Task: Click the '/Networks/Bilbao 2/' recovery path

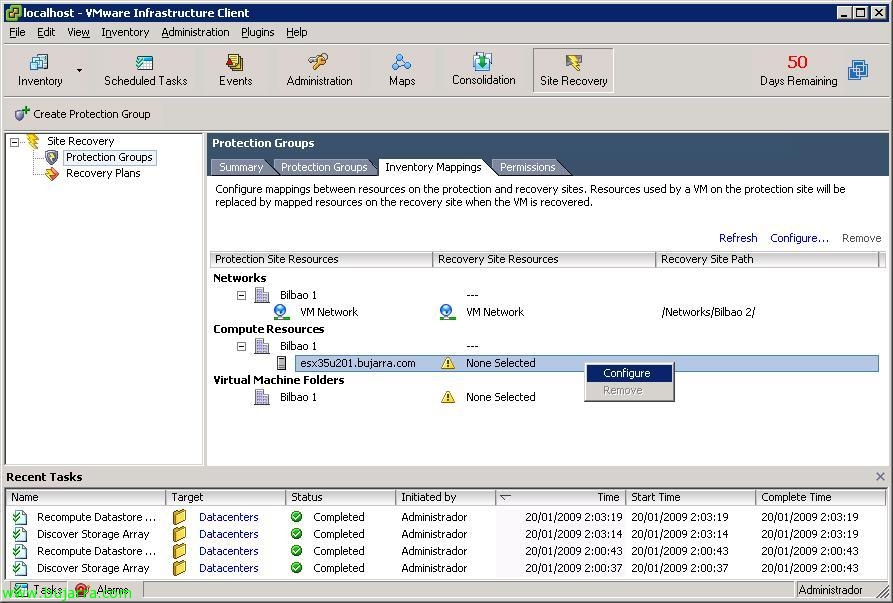Action: coord(708,312)
